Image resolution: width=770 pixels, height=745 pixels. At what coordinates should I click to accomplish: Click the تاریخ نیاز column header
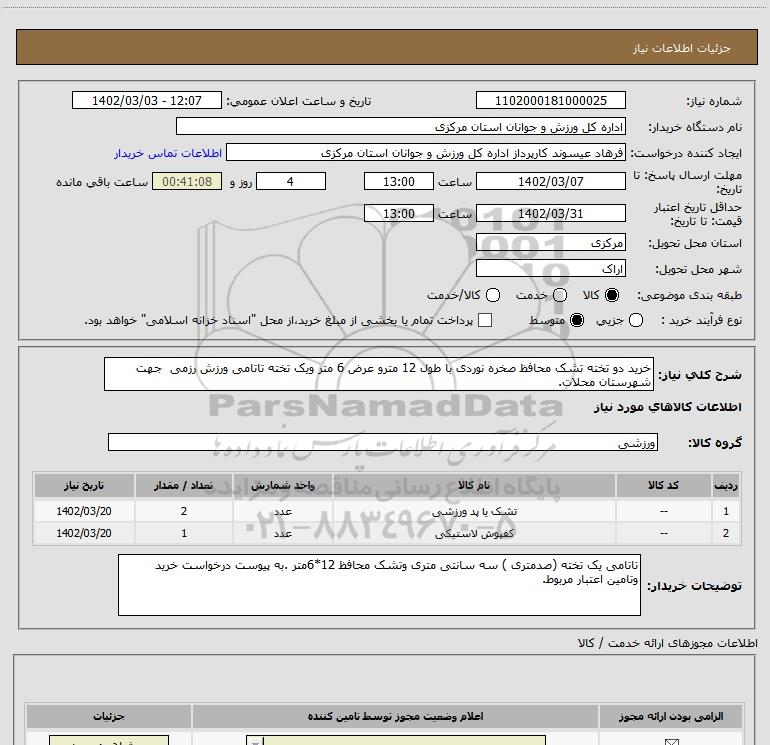pyautogui.click(x=84, y=486)
